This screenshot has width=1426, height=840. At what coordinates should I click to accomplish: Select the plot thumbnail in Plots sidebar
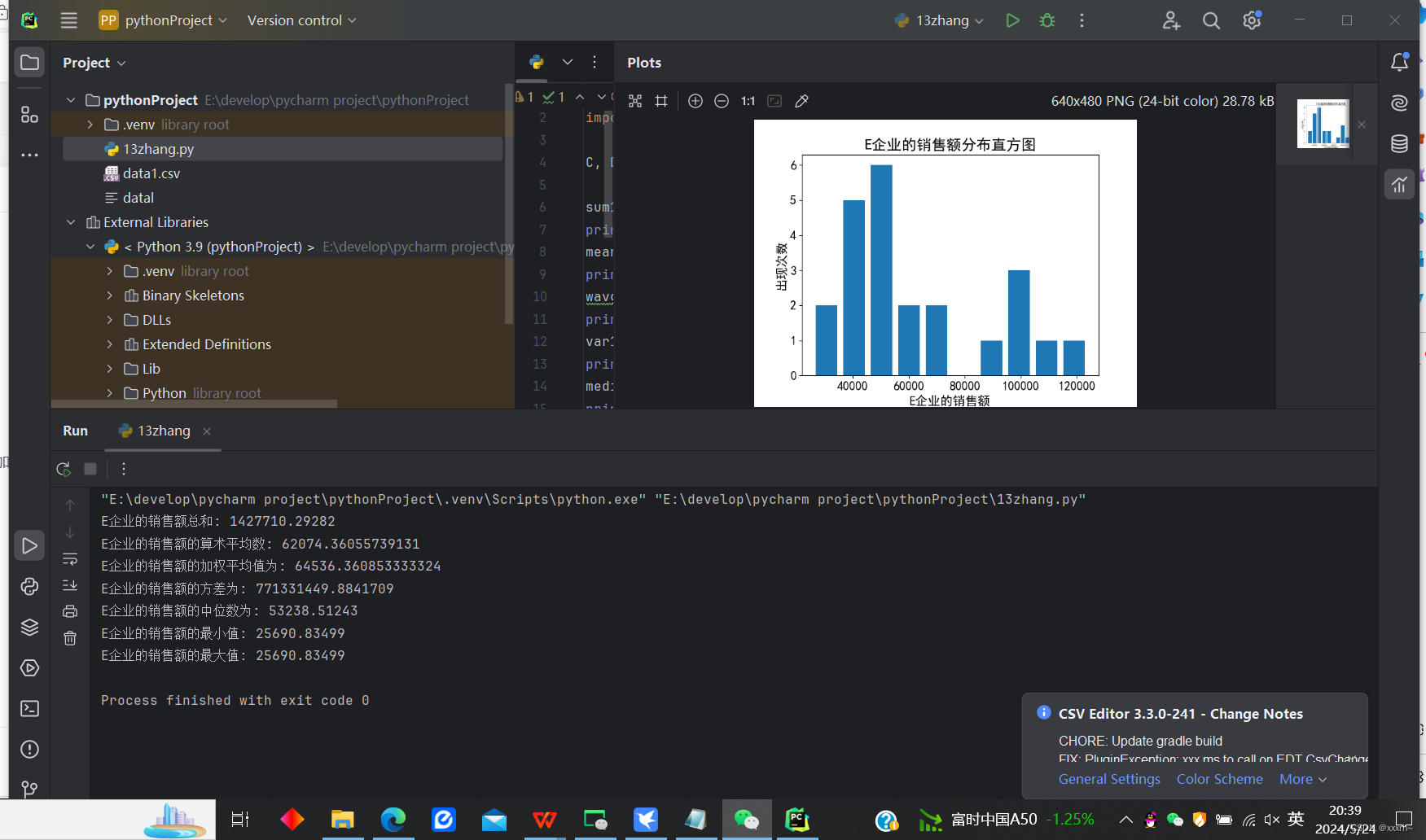point(1322,124)
